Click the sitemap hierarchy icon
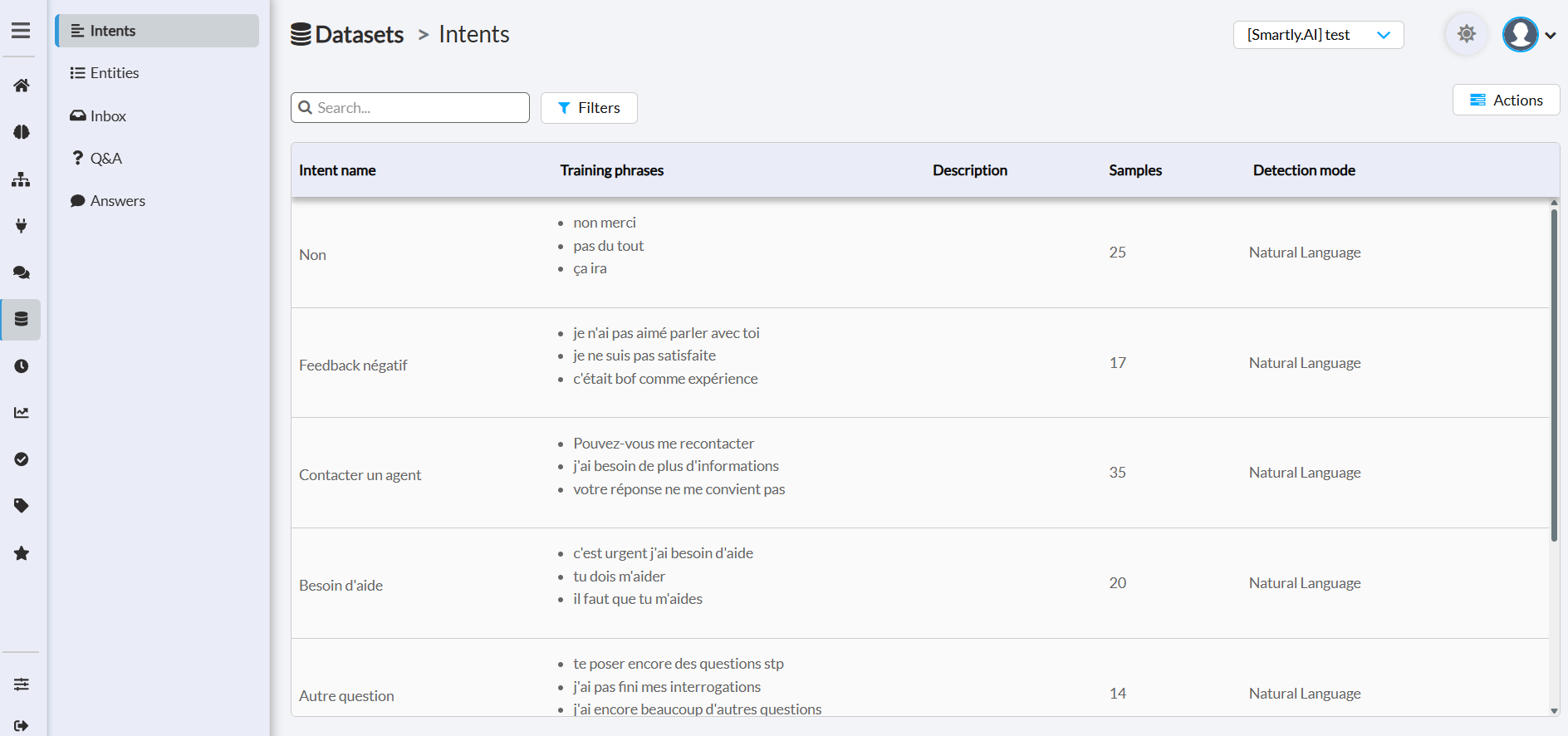Screen dimensions: 1568x736 22,179
